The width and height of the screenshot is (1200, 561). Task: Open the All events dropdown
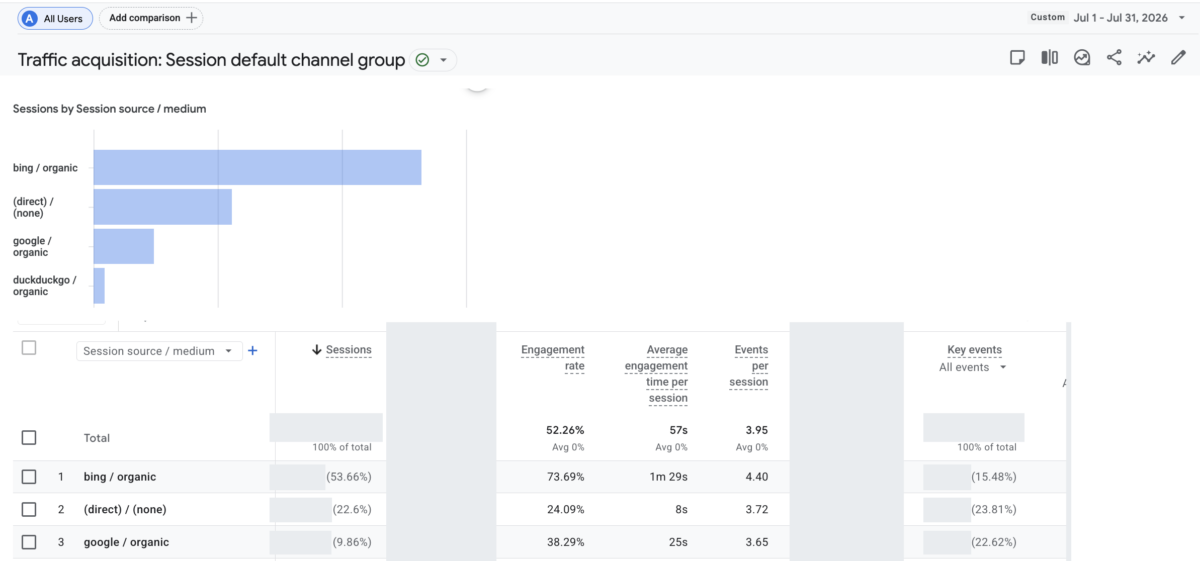[973, 367]
